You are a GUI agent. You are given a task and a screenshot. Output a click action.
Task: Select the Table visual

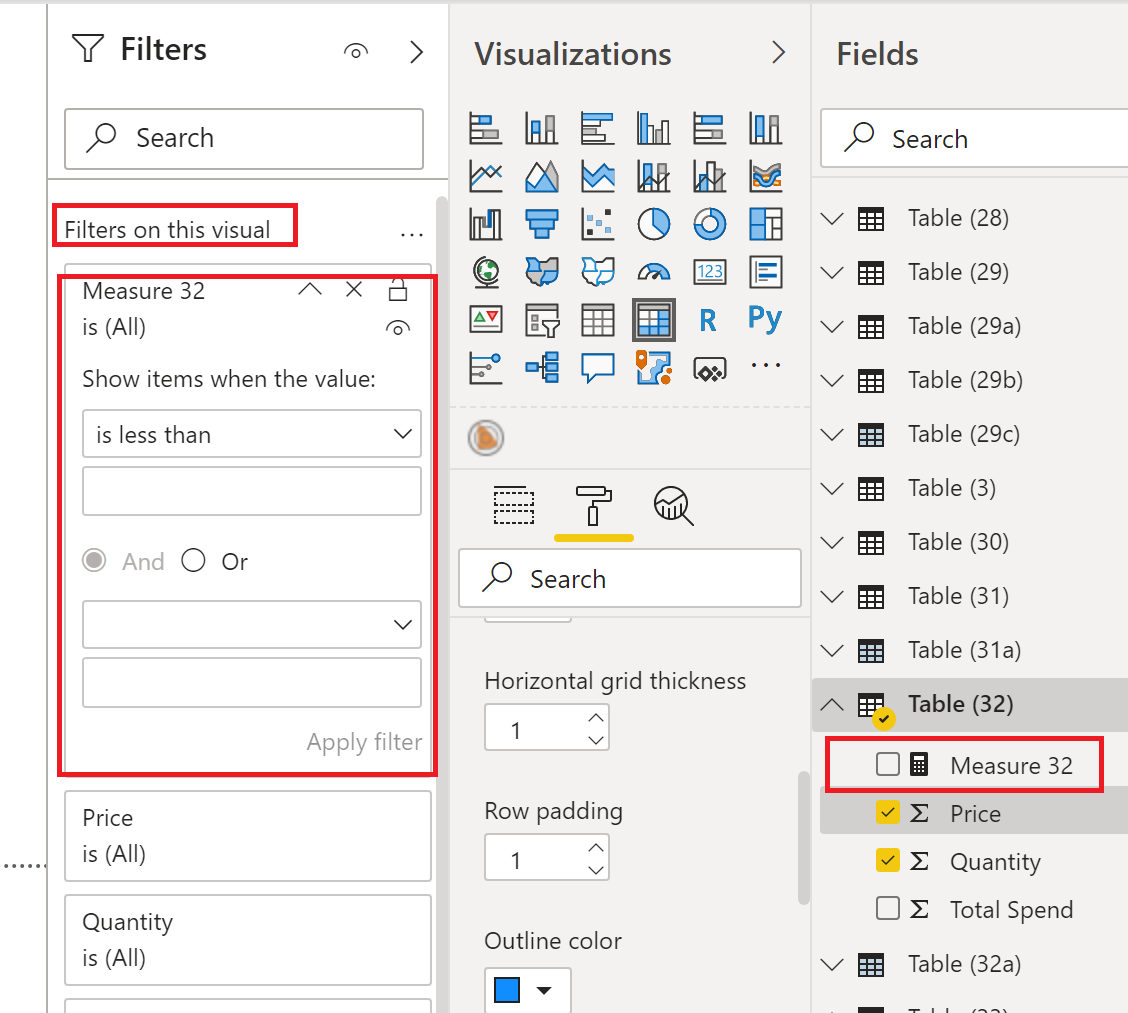tap(597, 319)
